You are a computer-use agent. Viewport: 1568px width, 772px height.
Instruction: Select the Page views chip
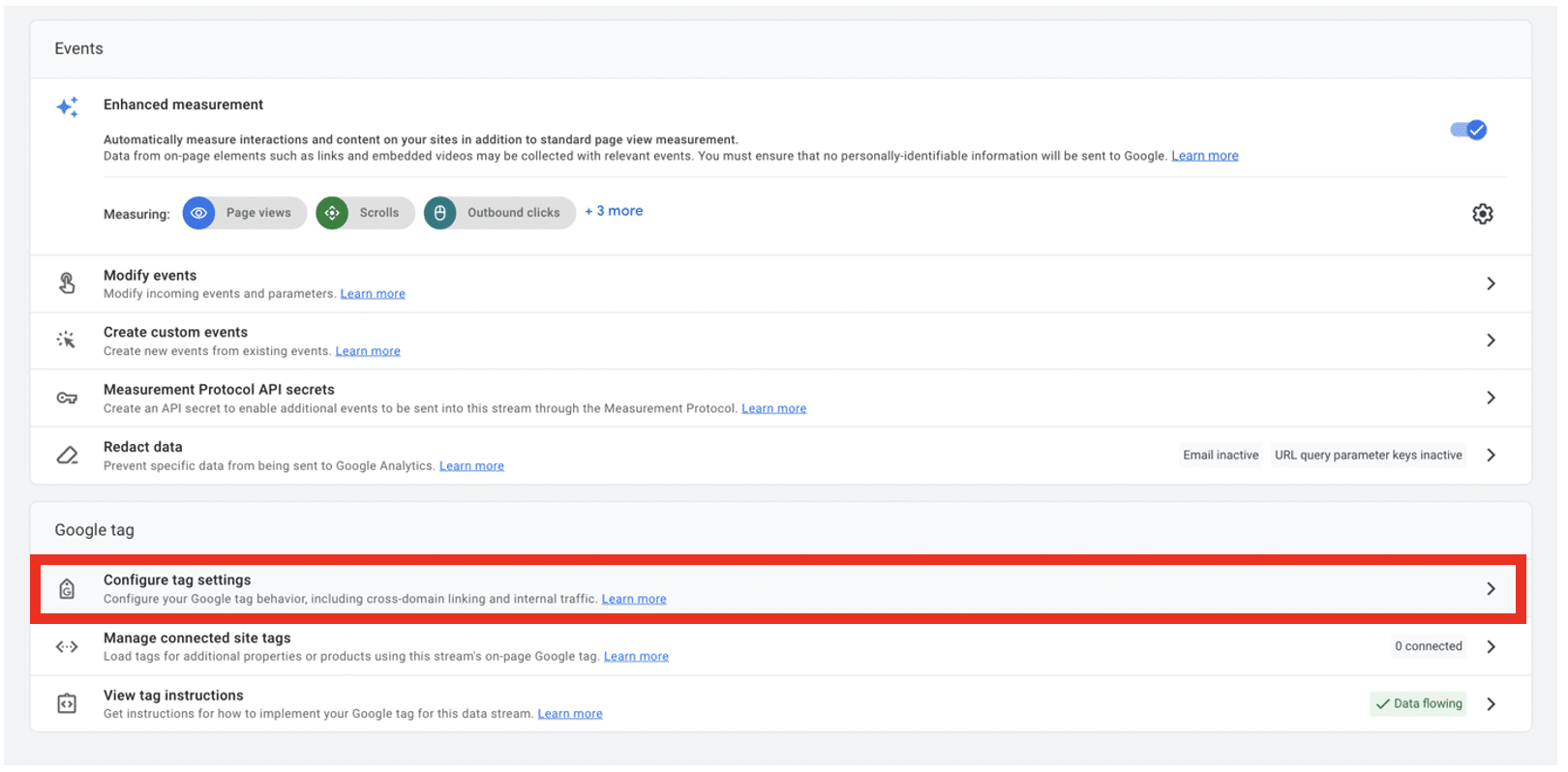click(x=245, y=213)
